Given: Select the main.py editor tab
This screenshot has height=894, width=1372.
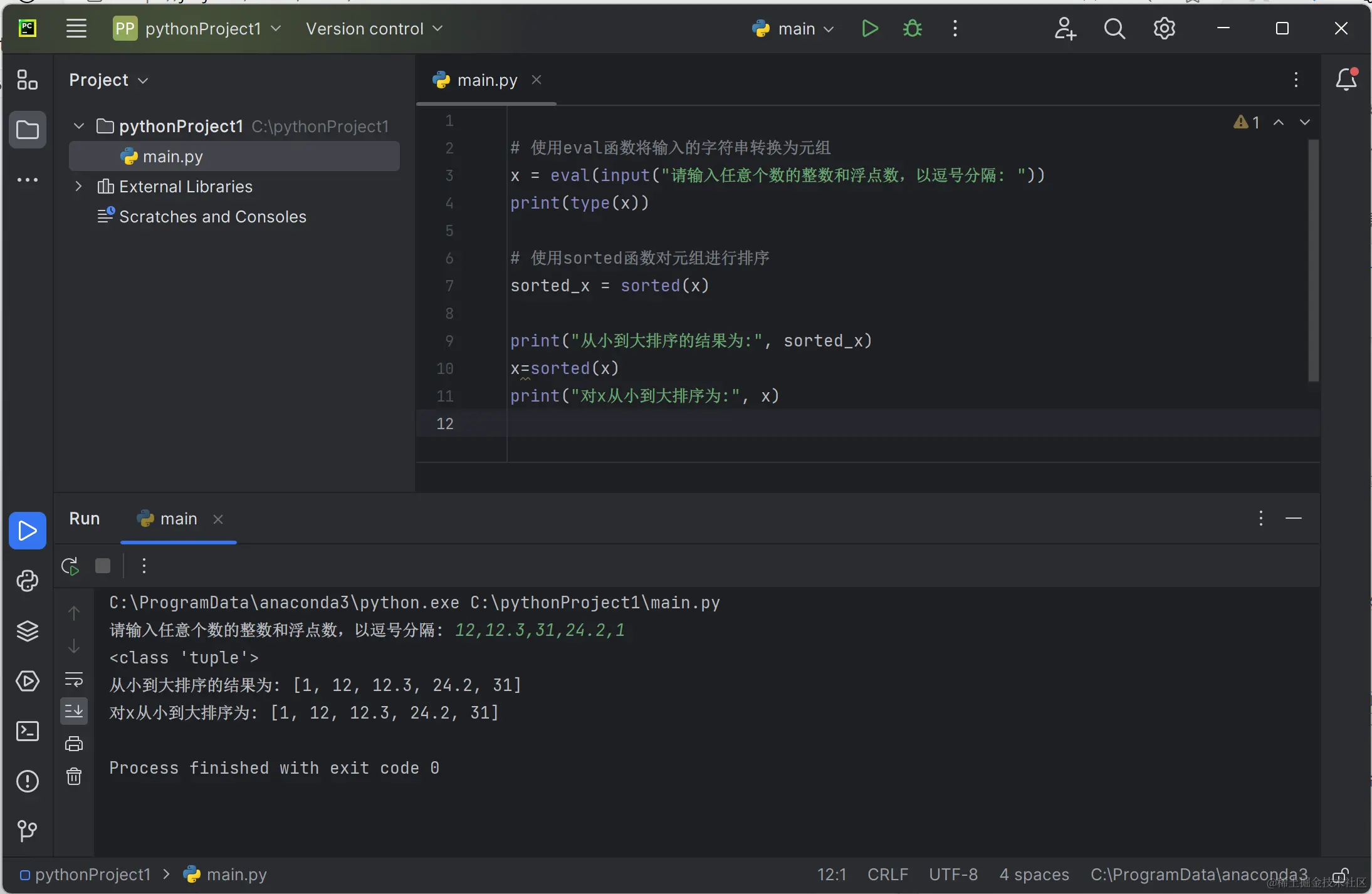Looking at the screenshot, I should (x=486, y=80).
